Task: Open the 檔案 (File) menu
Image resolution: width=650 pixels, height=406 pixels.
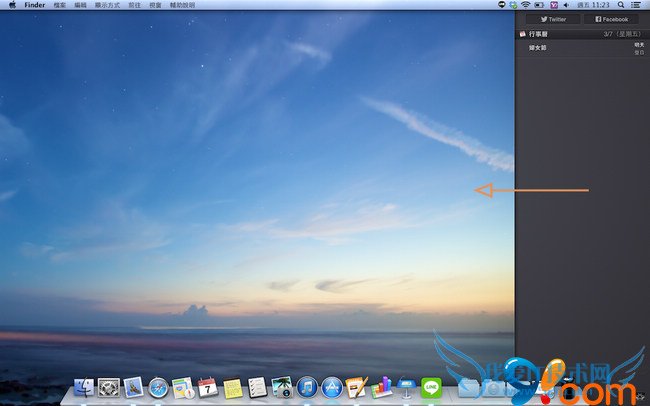Action: 60,5
